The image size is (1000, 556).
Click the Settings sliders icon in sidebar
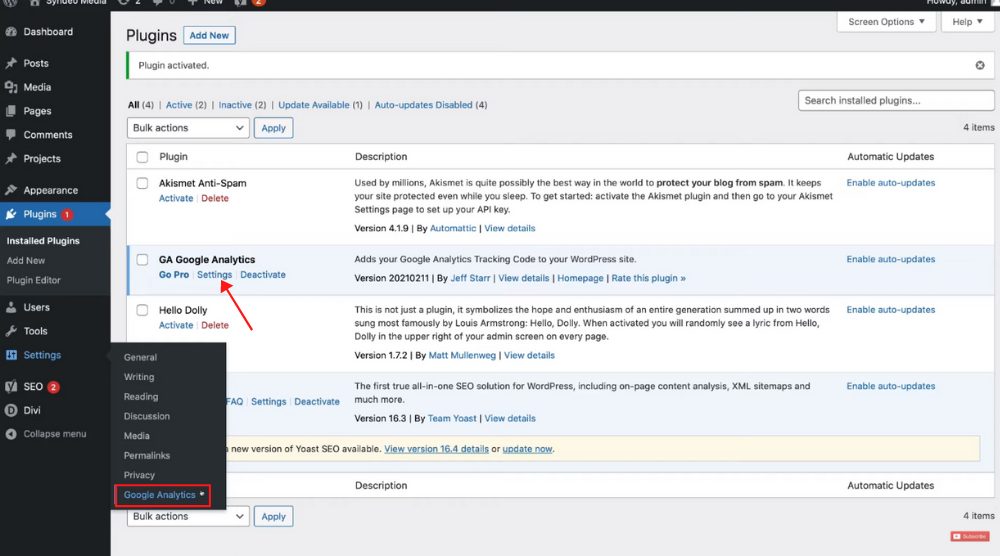click(11, 355)
